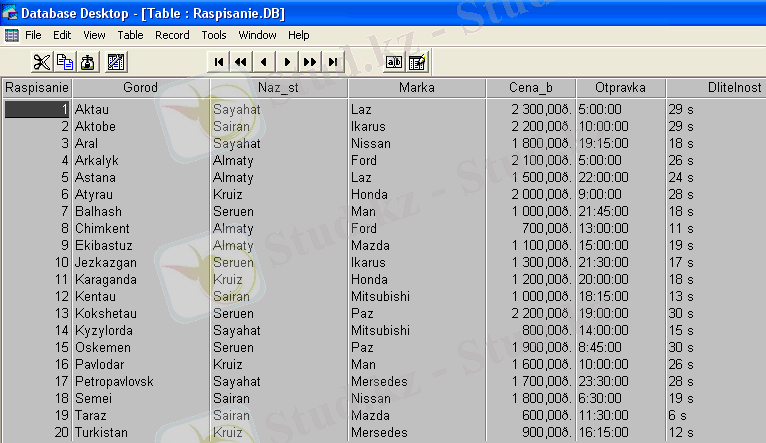766x443 pixels.
Task: Click the Field View 'ab' icon
Action: [394, 62]
